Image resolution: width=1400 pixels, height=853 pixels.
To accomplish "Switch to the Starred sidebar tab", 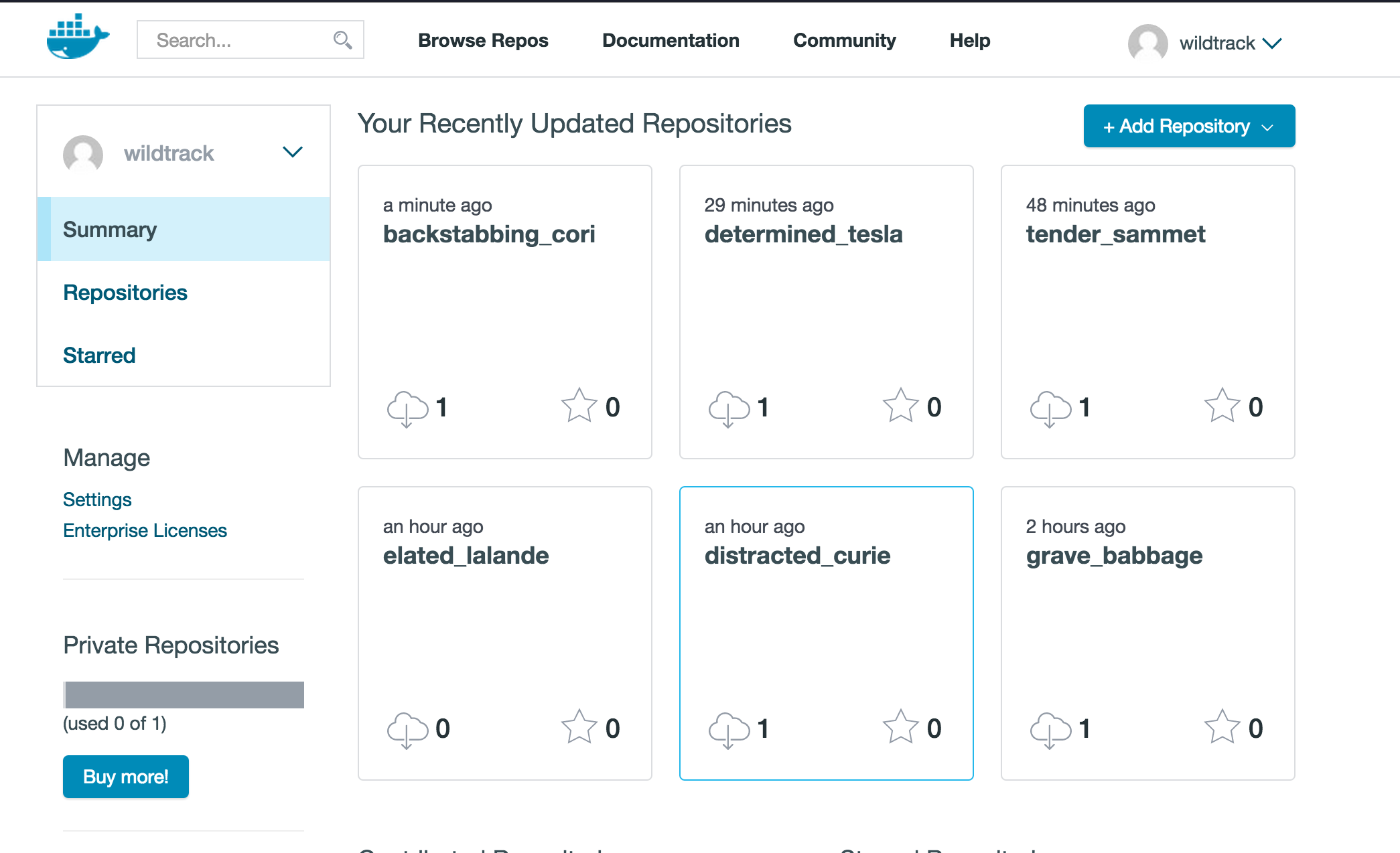I will 99,356.
